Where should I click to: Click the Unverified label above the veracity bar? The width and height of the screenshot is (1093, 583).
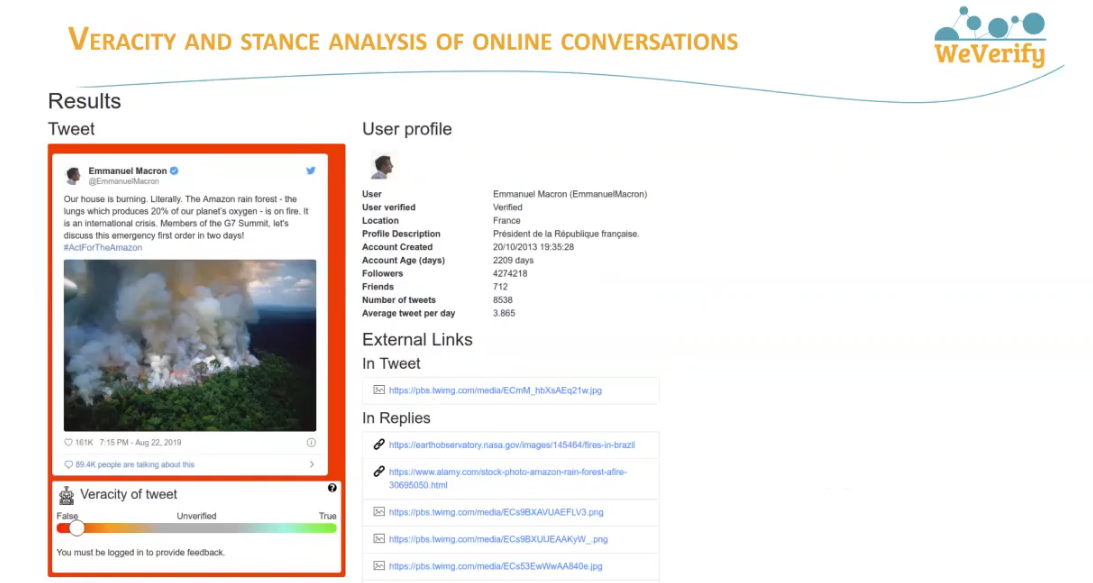[197, 516]
